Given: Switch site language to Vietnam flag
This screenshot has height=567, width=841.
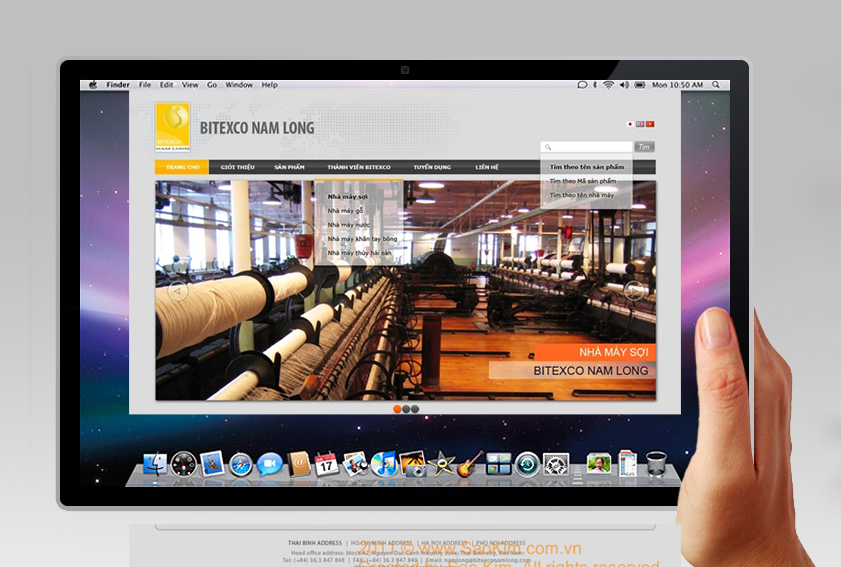Looking at the screenshot, I should [650, 124].
